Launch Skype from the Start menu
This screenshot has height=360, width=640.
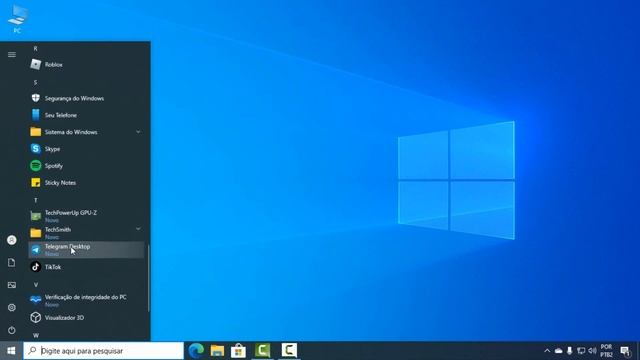coord(86,149)
